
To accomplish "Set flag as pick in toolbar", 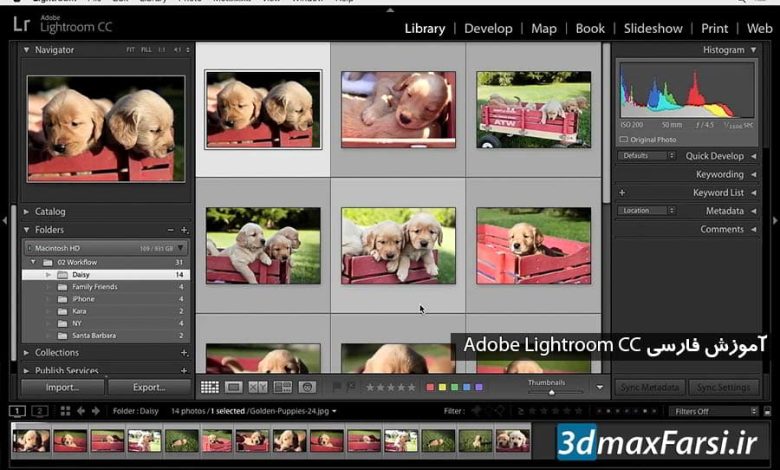I will click(337, 387).
